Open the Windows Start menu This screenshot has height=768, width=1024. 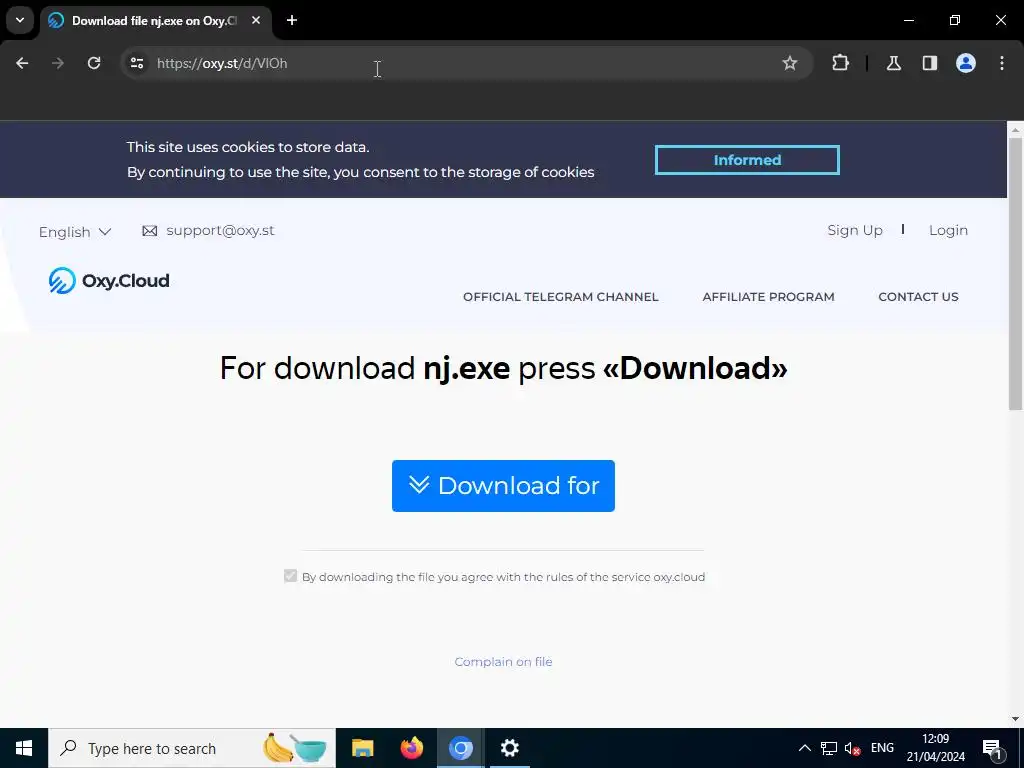point(24,748)
